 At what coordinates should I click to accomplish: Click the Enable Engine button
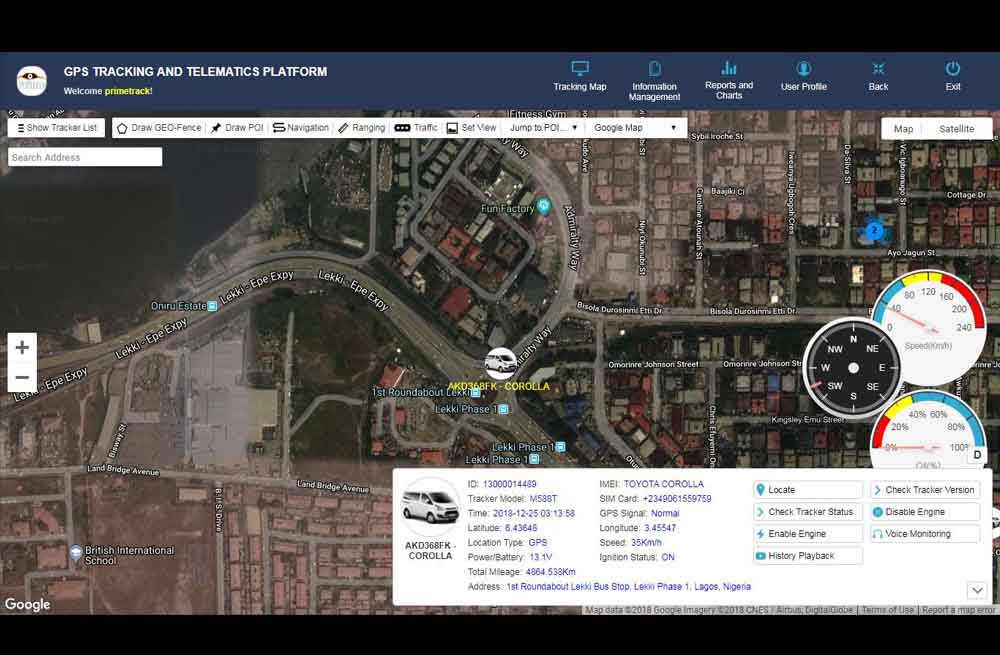coord(807,534)
